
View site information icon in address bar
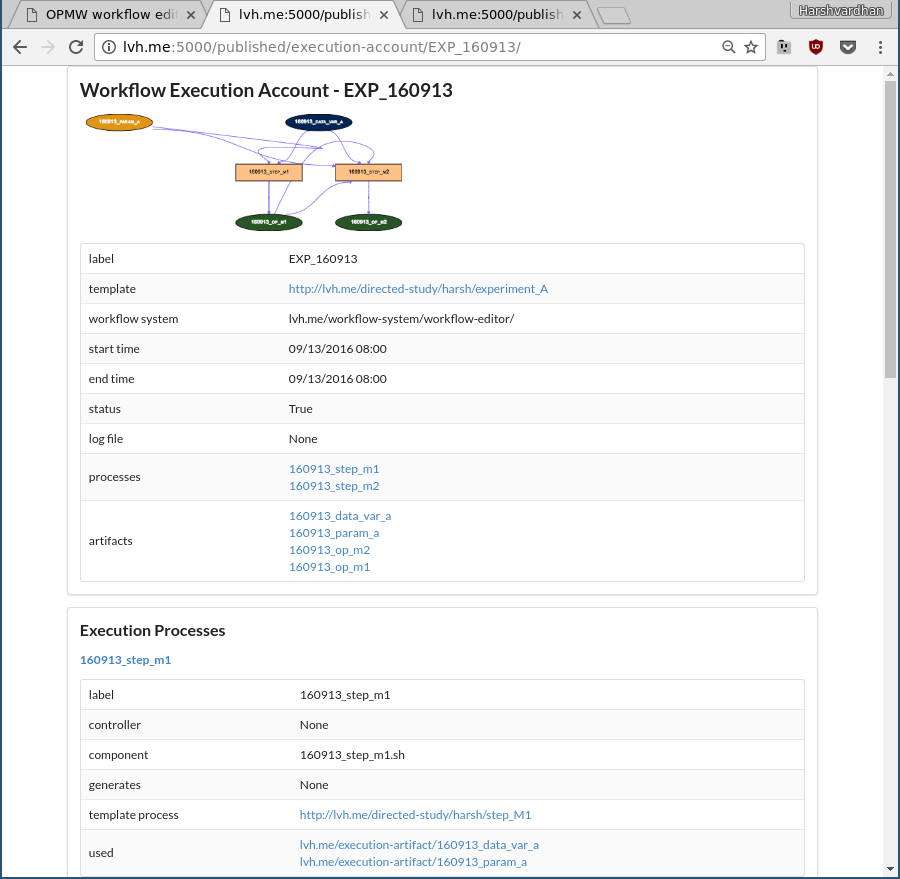coord(108,47)
